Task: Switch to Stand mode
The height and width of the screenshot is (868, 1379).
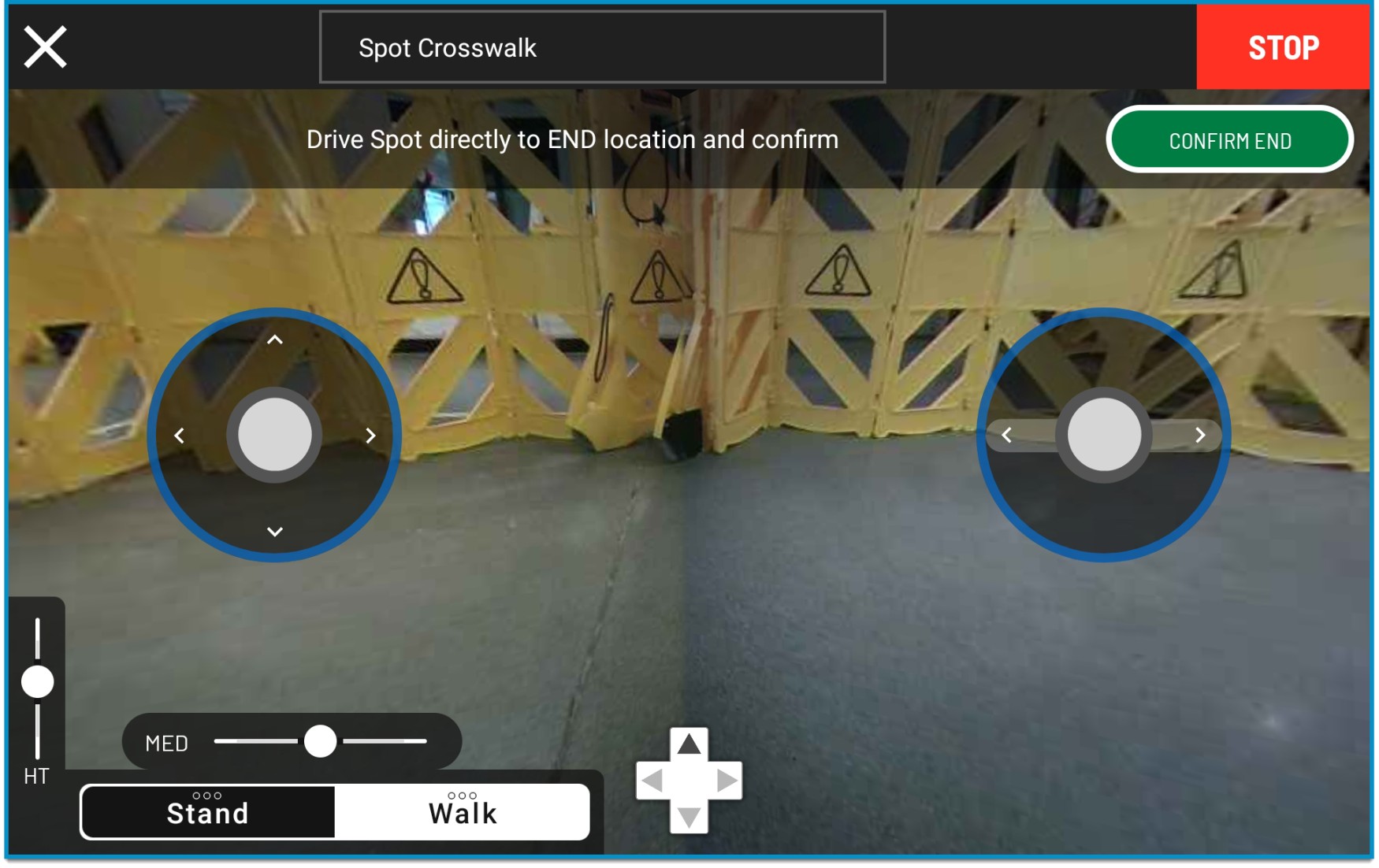Action: tap(208, 811)
